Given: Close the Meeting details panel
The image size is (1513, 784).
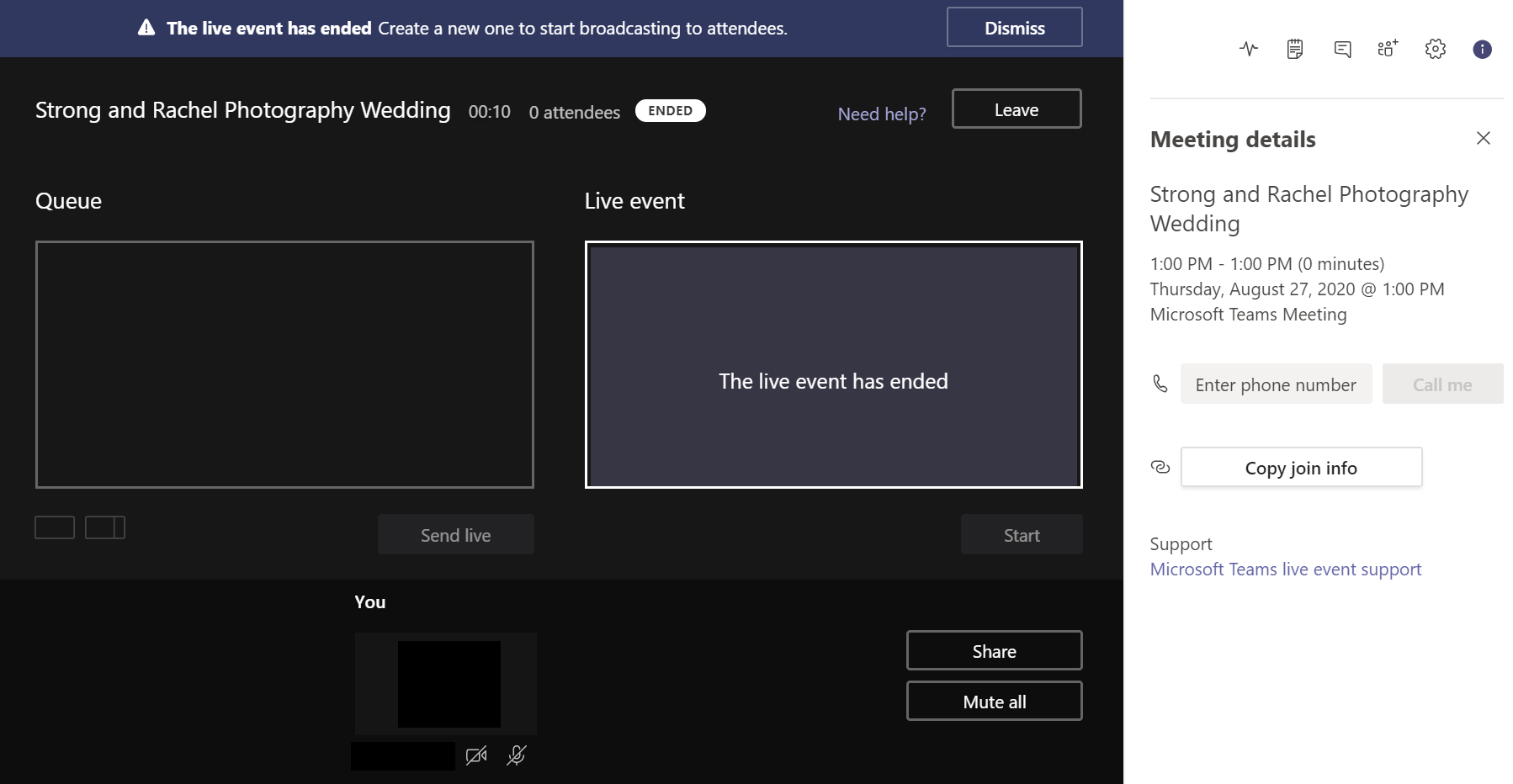Looking at the screenshot, I should click(x=1484, y=138).
